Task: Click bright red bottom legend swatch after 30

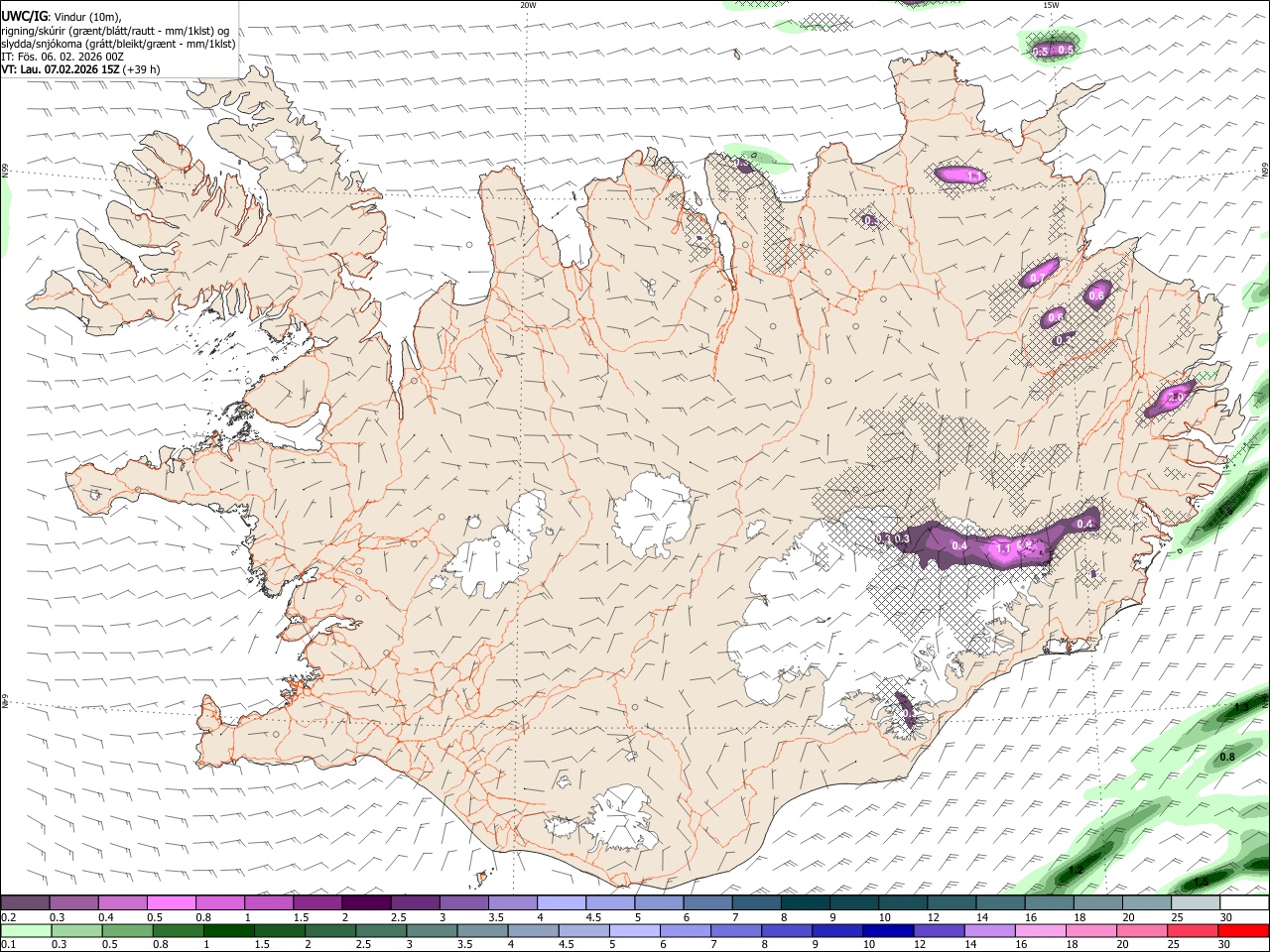Action: click(x=1243, y=930)
